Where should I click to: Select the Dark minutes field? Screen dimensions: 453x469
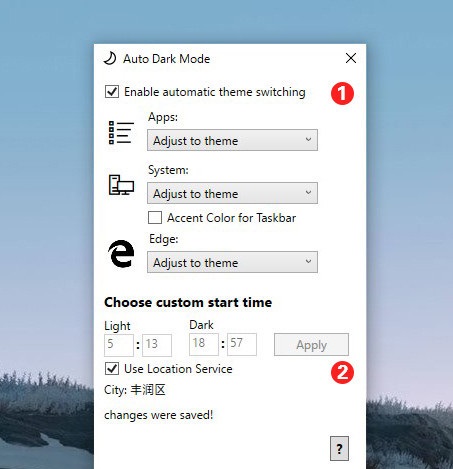click(x=242, y=344)
